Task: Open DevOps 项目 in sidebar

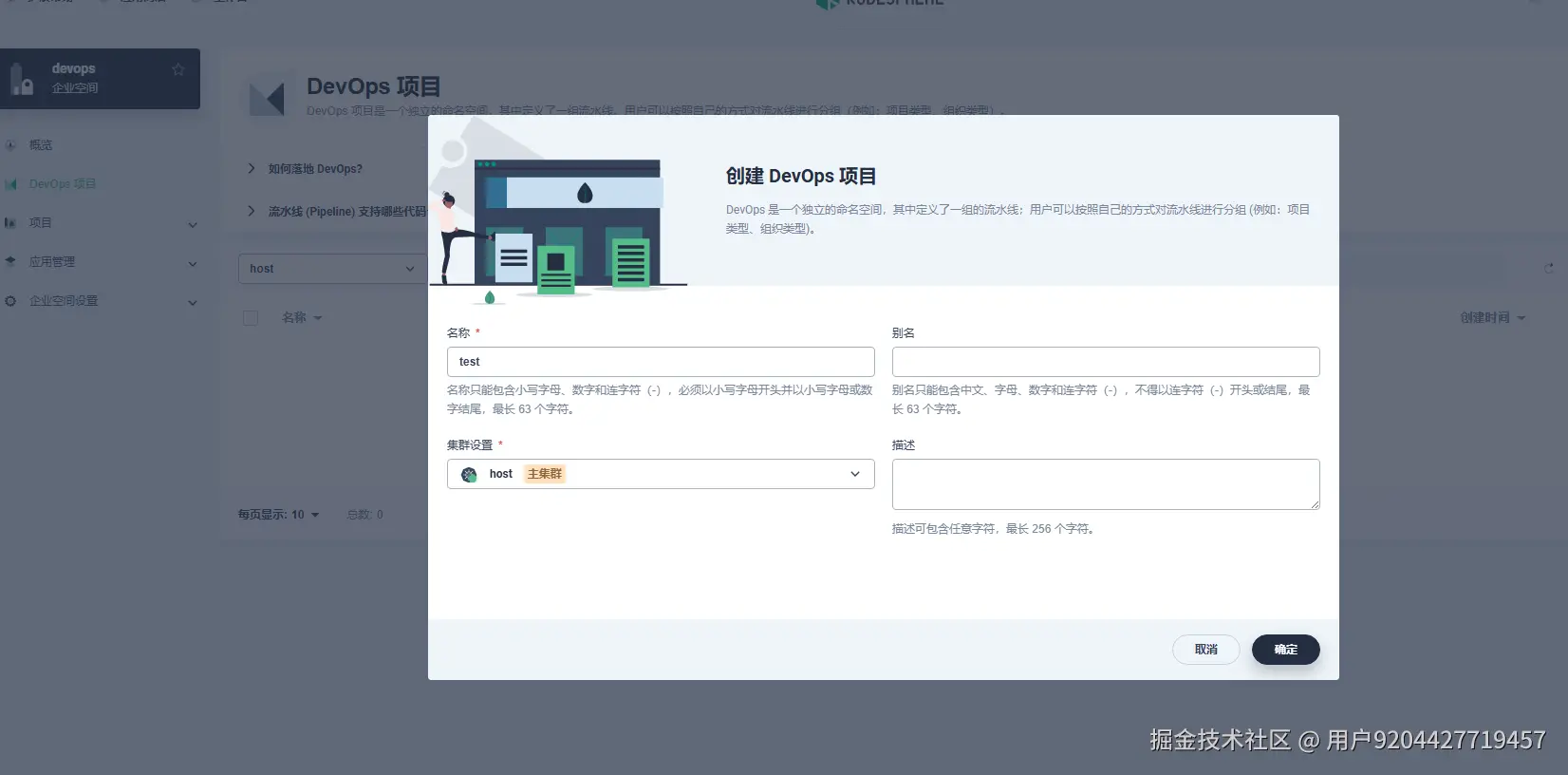Action: [63, 184]
